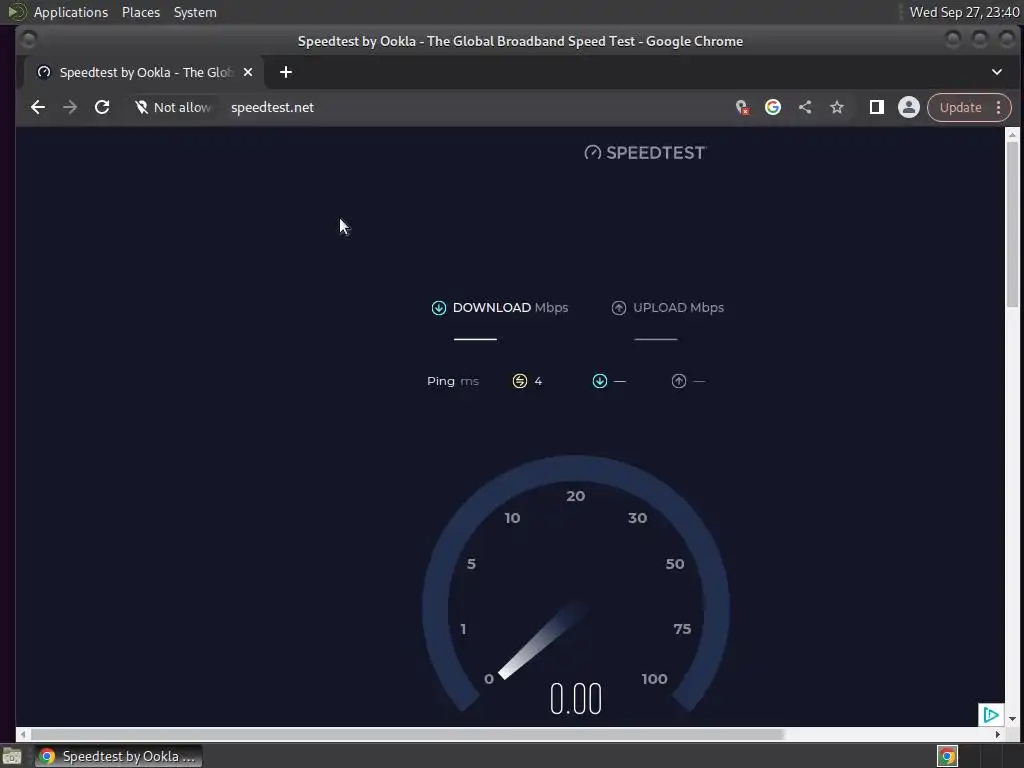Click the horizontal scrollbar left arrow
The width and height of the screenshot is (1024, 768).
pos(23,734)
